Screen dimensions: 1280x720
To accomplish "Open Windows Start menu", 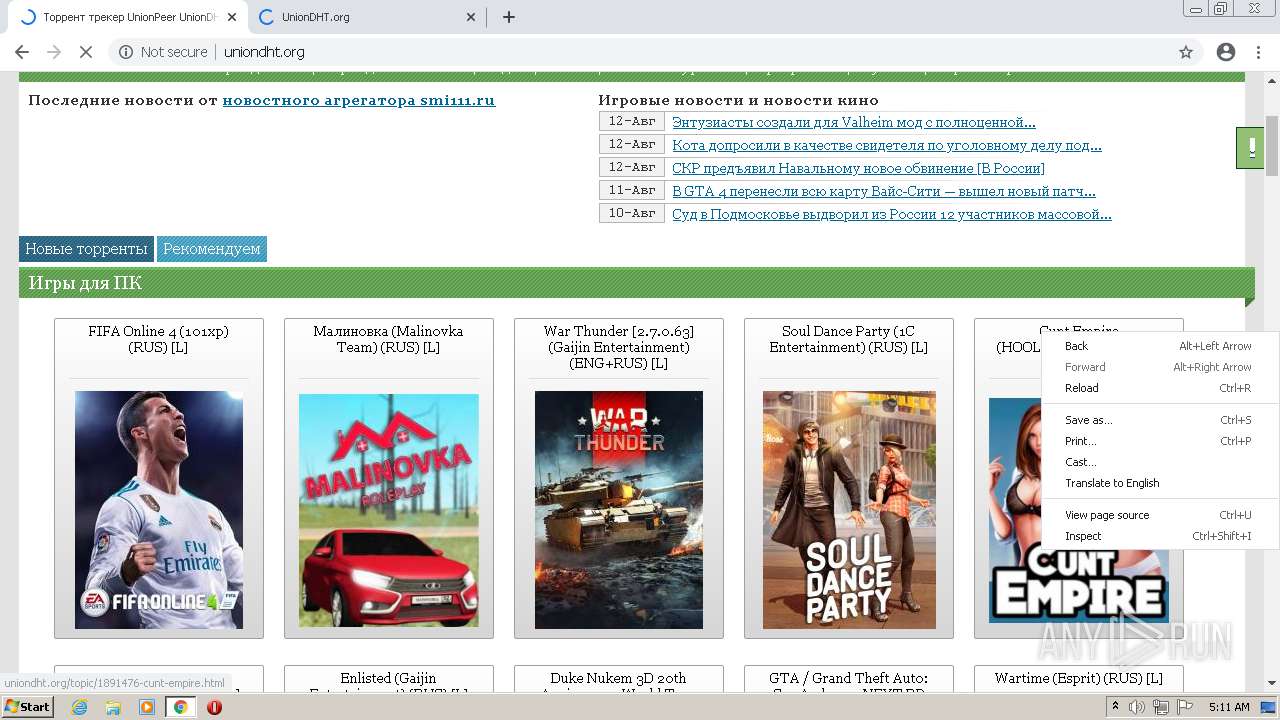I will coord(28,707).
